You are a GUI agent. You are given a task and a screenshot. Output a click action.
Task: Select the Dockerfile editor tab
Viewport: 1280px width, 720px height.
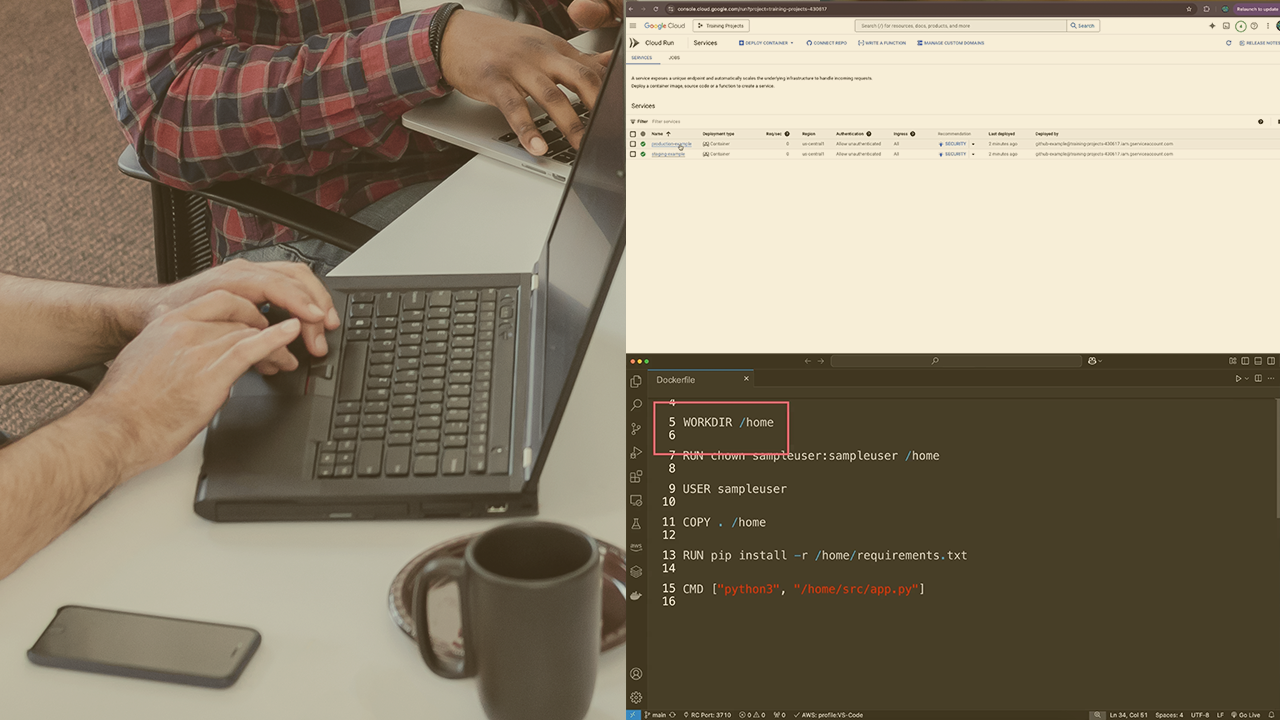[676, 380]
